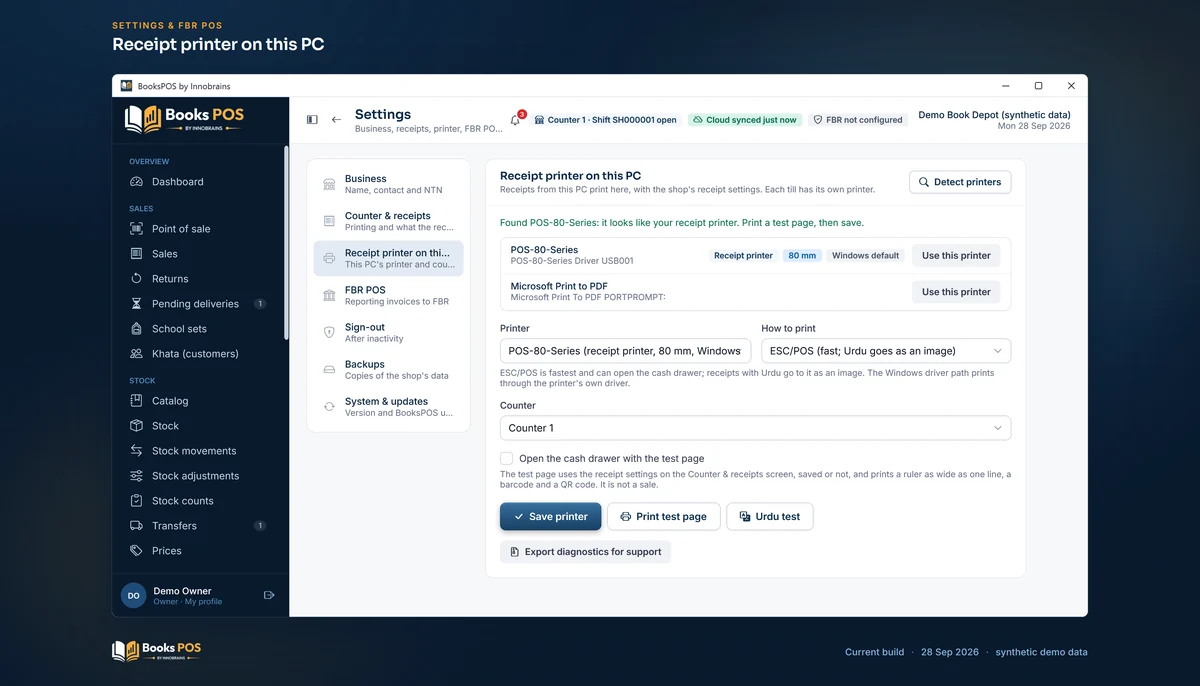
Task: Click the Transfers truck icon
Action: point(136,526)
